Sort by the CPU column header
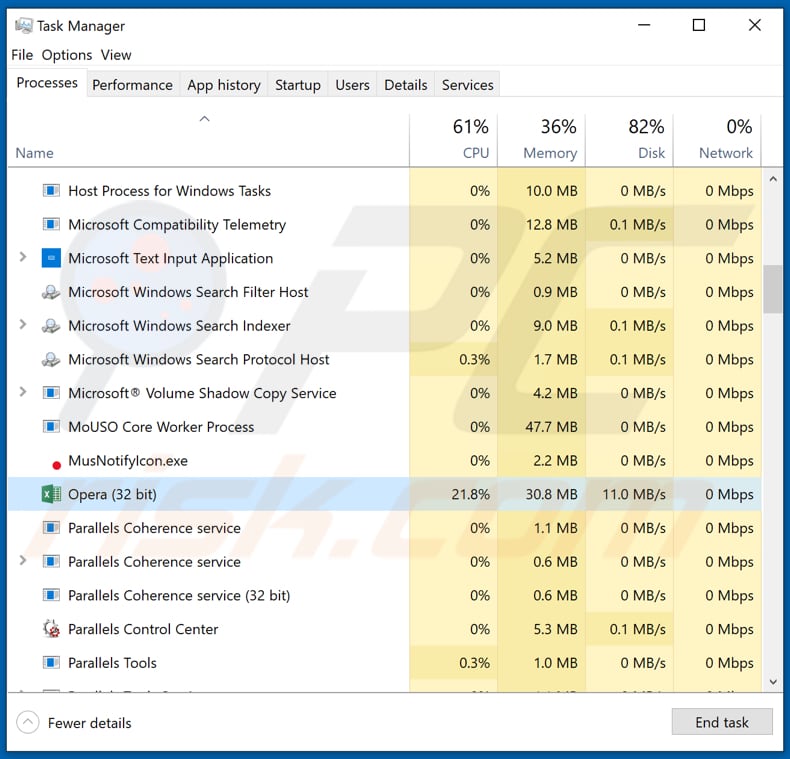The width and height of the screenshot is (790, 759). pos(453,140)
